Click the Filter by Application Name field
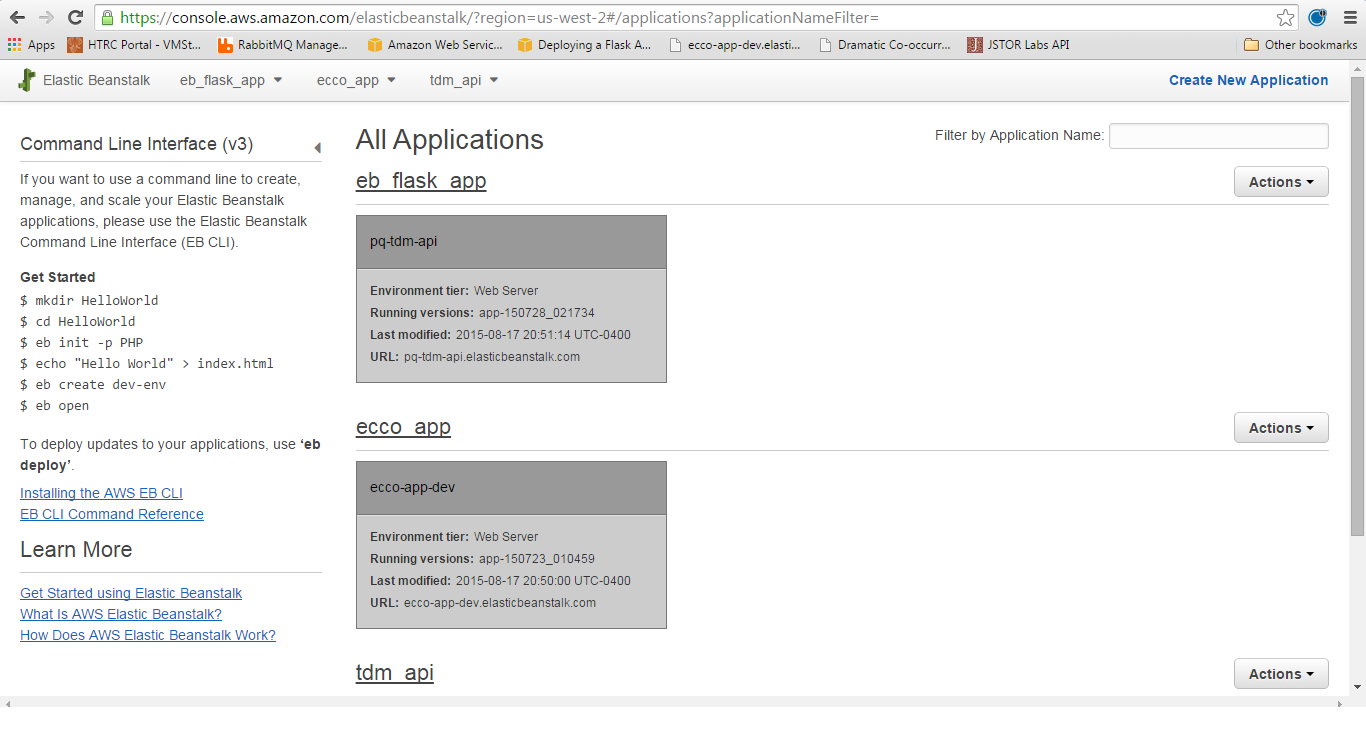This screenshot has height=732, width=1366. click(1218, 136)
